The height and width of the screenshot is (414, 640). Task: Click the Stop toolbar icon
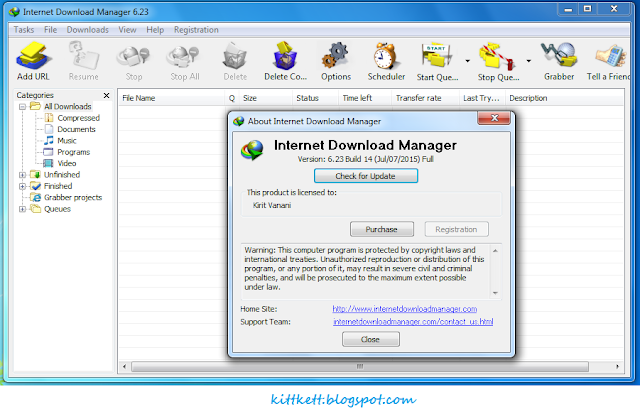coord(133,56)
